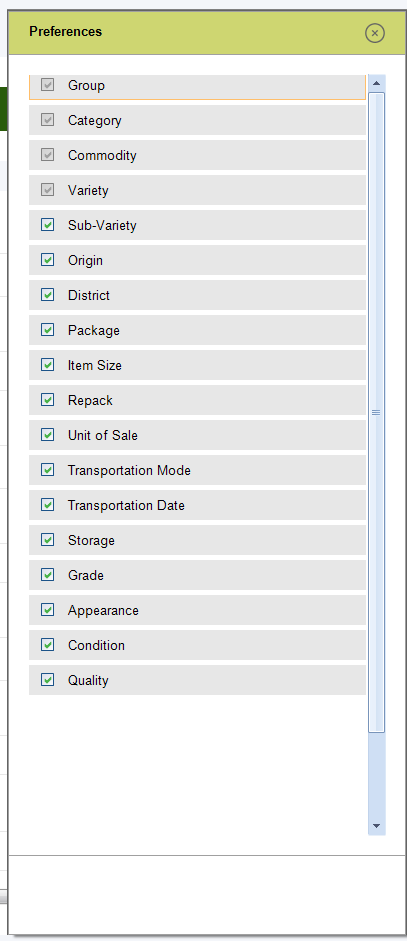Toggle the Storage checkbox
This screenshot has width=407, height=941.
point(47,540)
